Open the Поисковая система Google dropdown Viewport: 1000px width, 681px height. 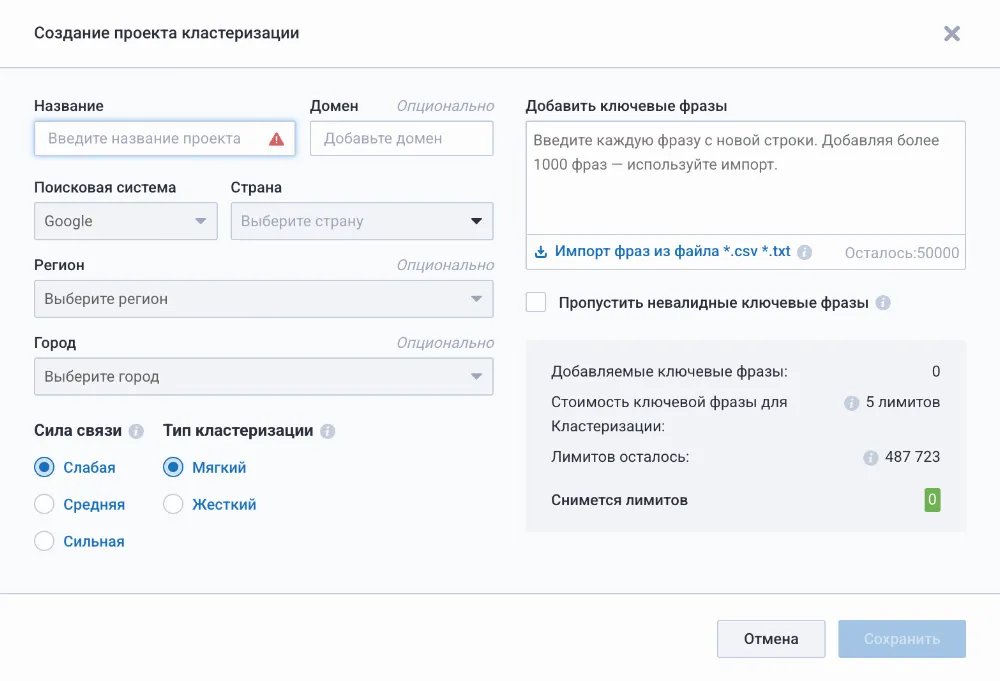pyautogui.click(x=126, y=221)
